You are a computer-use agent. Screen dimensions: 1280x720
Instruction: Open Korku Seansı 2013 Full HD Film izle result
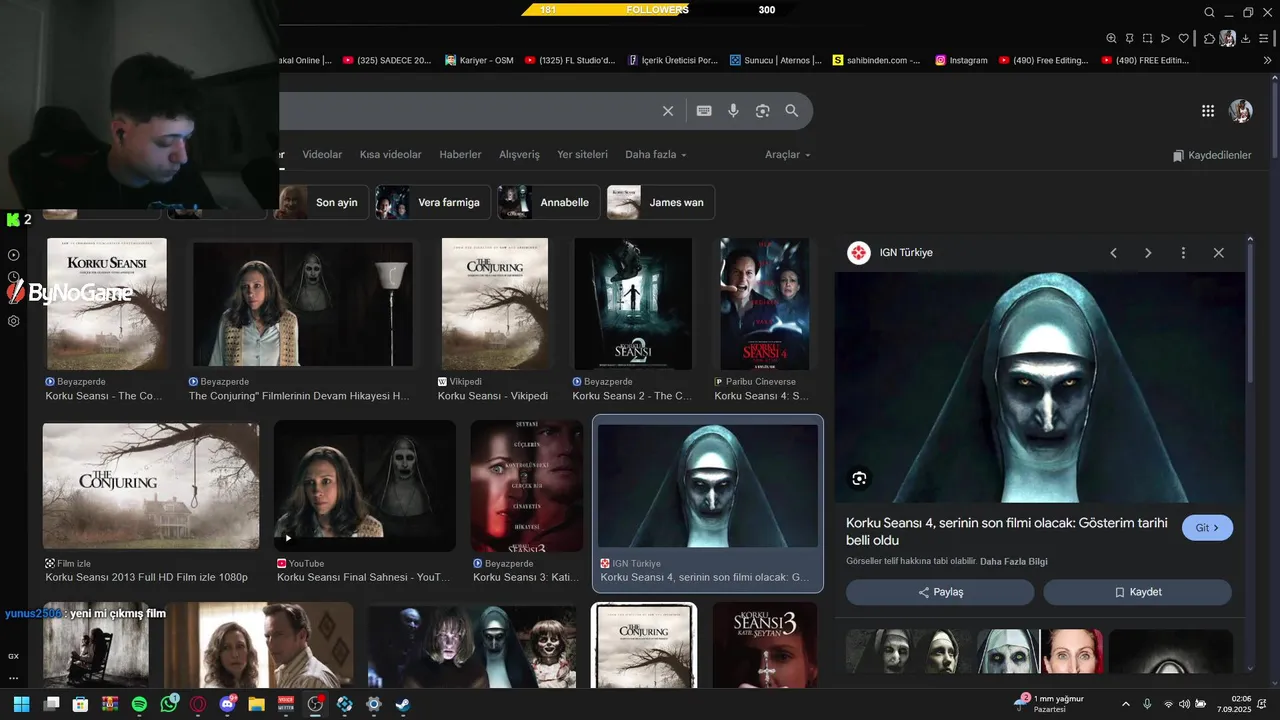click(151, 486)
